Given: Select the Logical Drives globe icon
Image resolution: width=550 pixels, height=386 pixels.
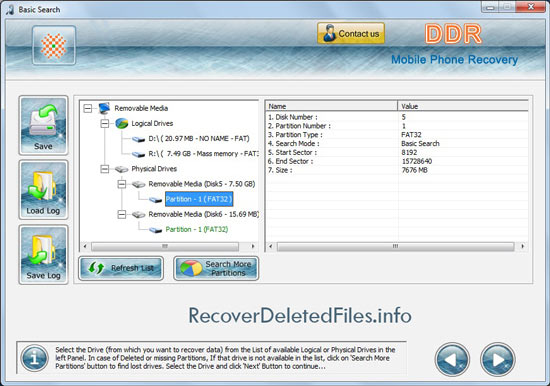Looking at the screenshot, I should click(121, 123).
